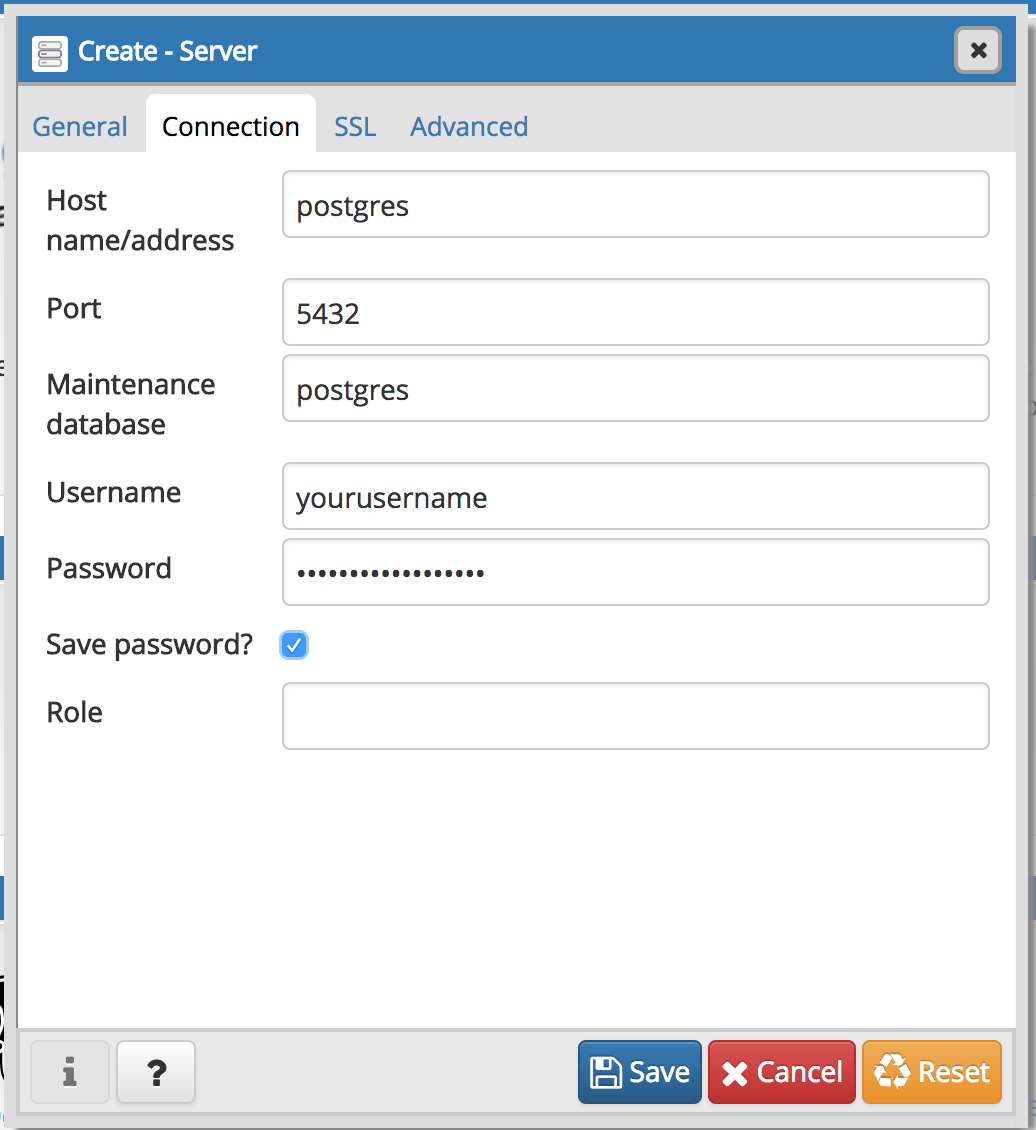
Task: Open the info (i) button
Action: [70, 1072]
